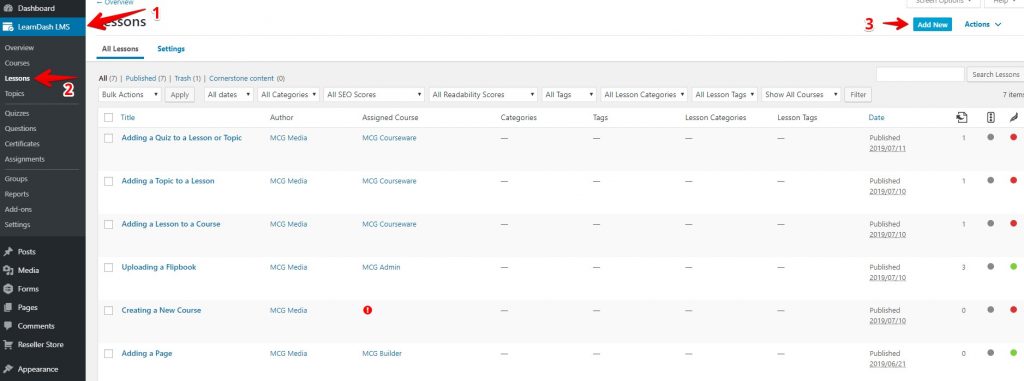Open Reports in LearnDash submenu
This screenshot has height=381, width=1024.
[16, 194]
